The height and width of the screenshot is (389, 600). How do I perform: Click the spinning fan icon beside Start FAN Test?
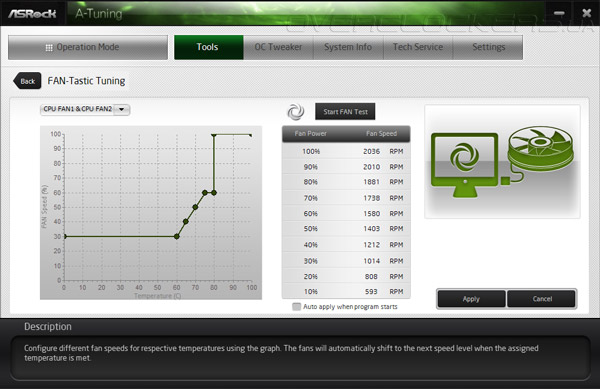296,112
